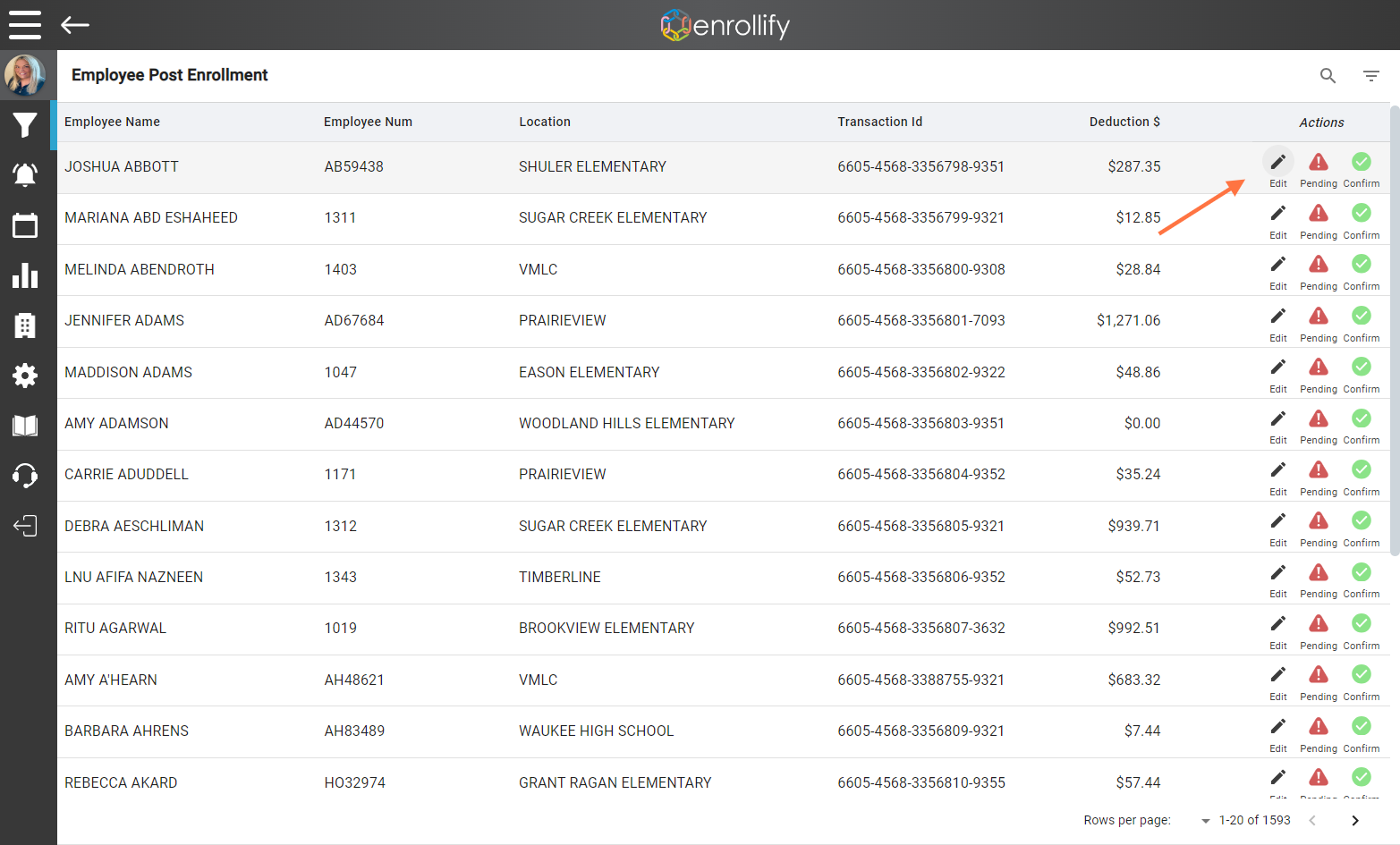Mark Maddison Adams as Pending
The height and width of the screenshot is (845, 1400).
[1319, 375]
